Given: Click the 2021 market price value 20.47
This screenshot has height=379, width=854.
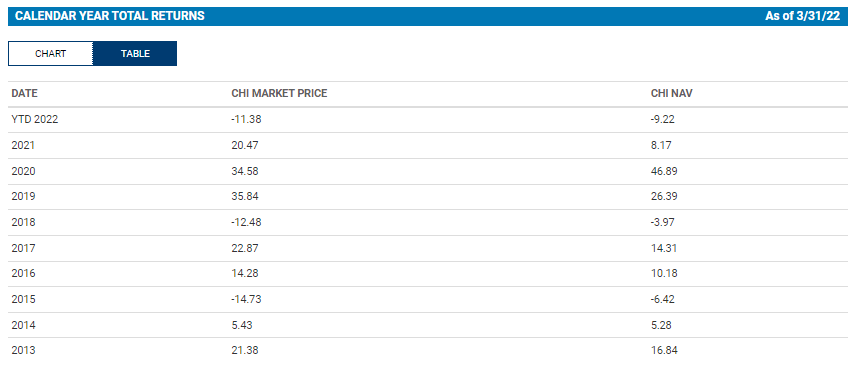Looking at the screenshot, I should coord(245,145).
